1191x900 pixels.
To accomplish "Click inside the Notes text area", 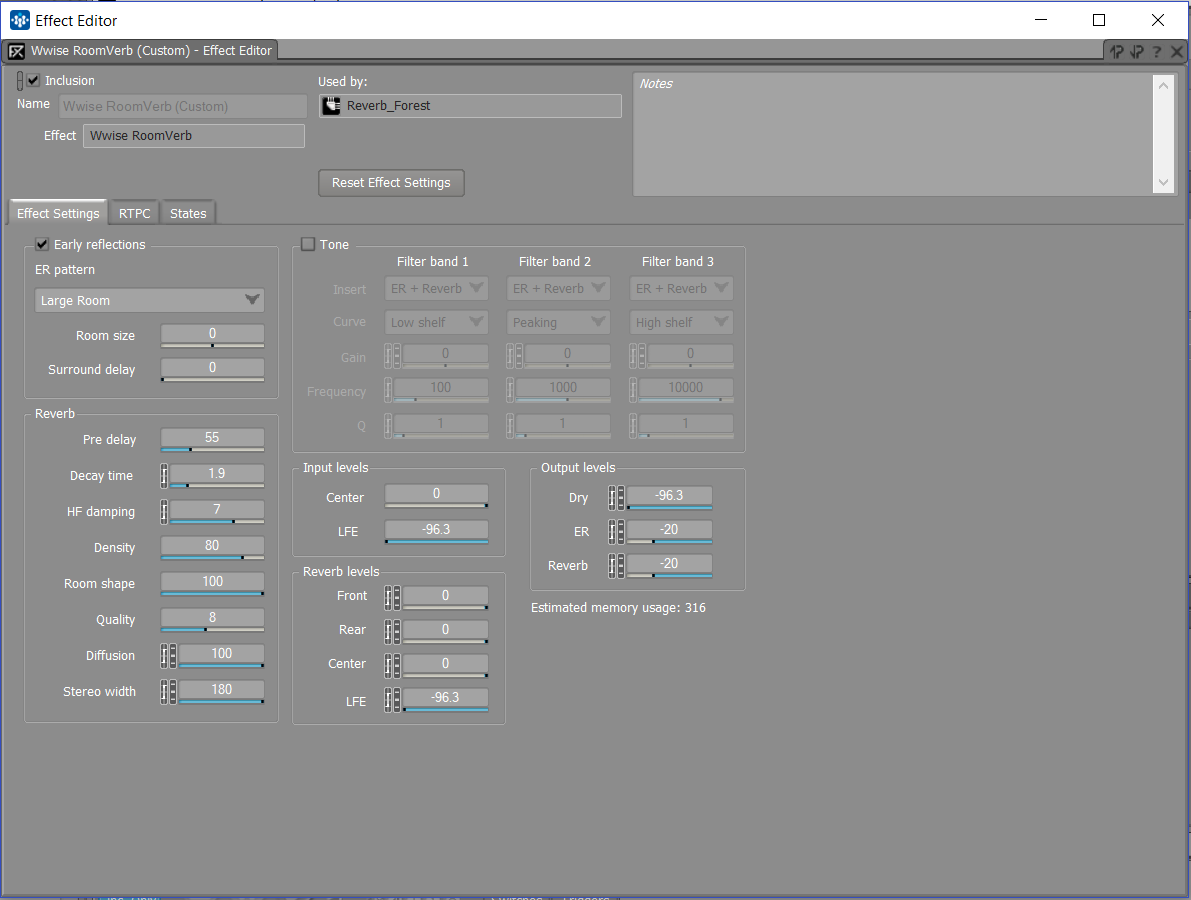I will click(892, 134).
